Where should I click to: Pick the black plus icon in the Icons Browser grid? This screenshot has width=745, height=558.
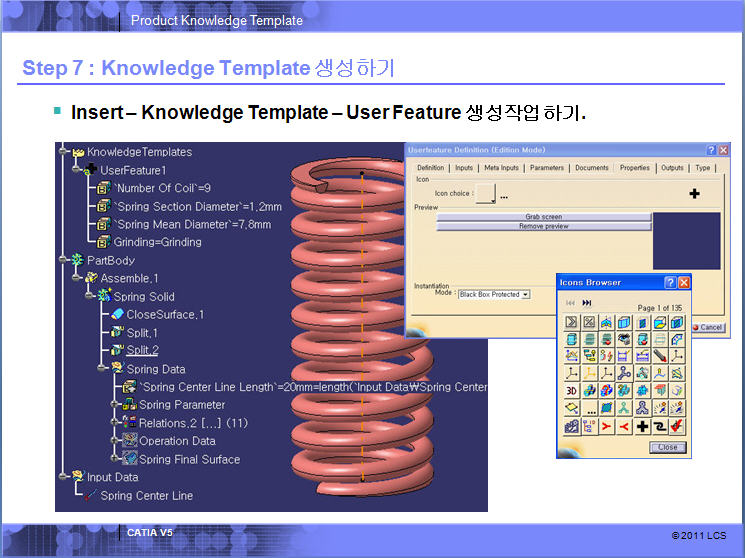(x=643, y=426)
